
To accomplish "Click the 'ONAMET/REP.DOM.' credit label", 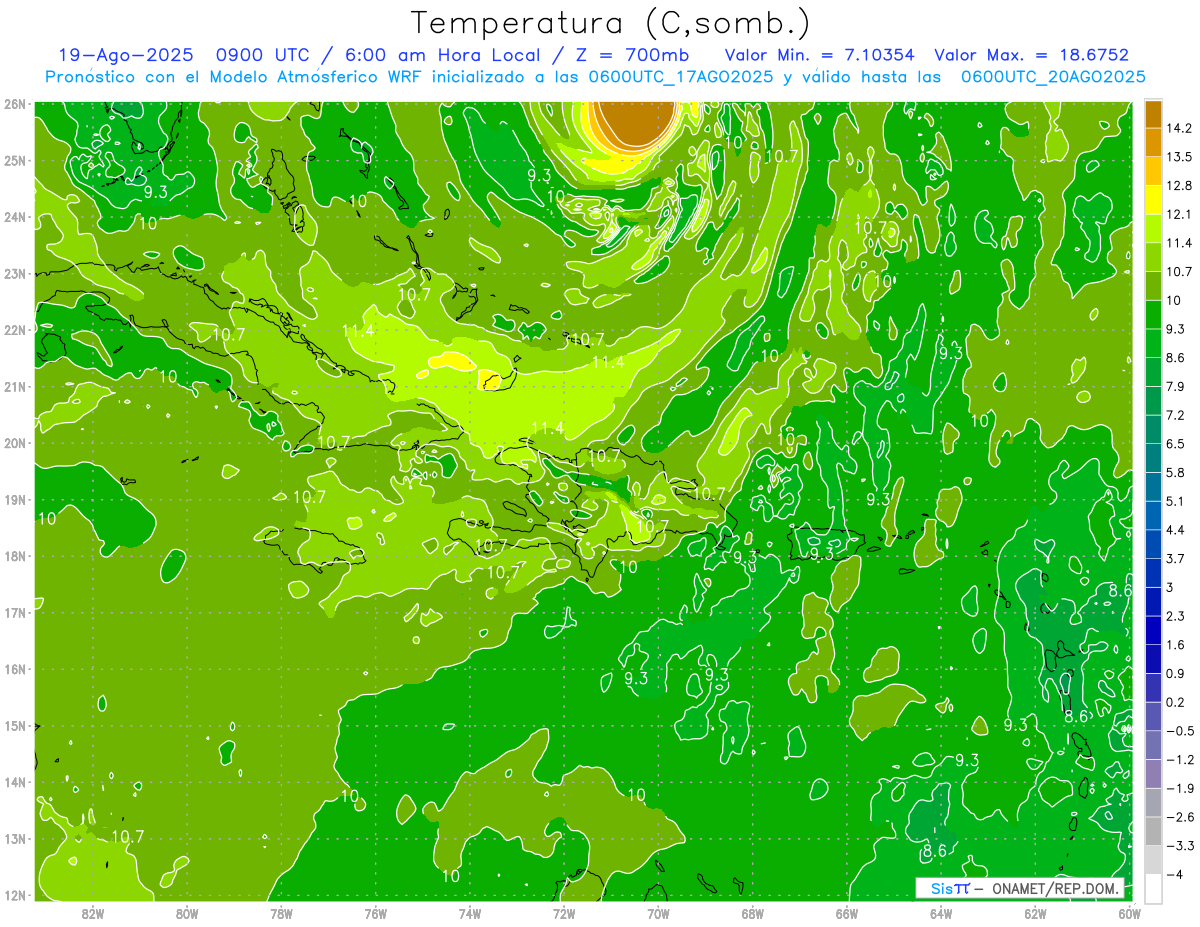I will (x=1057, y=889).
